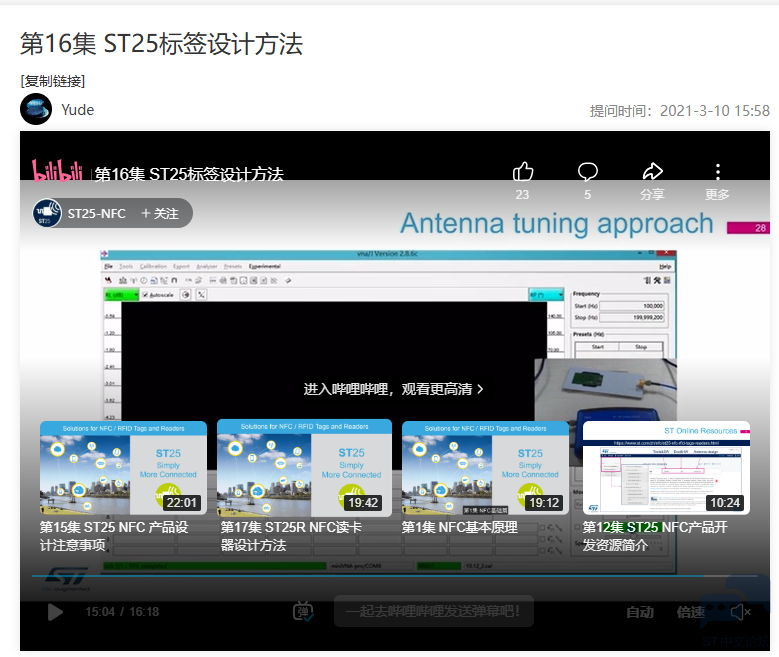
Task: Open 第17集 ST25R NFC读卡器设计方法 thumbnail
Action: [x=304, y=468]
